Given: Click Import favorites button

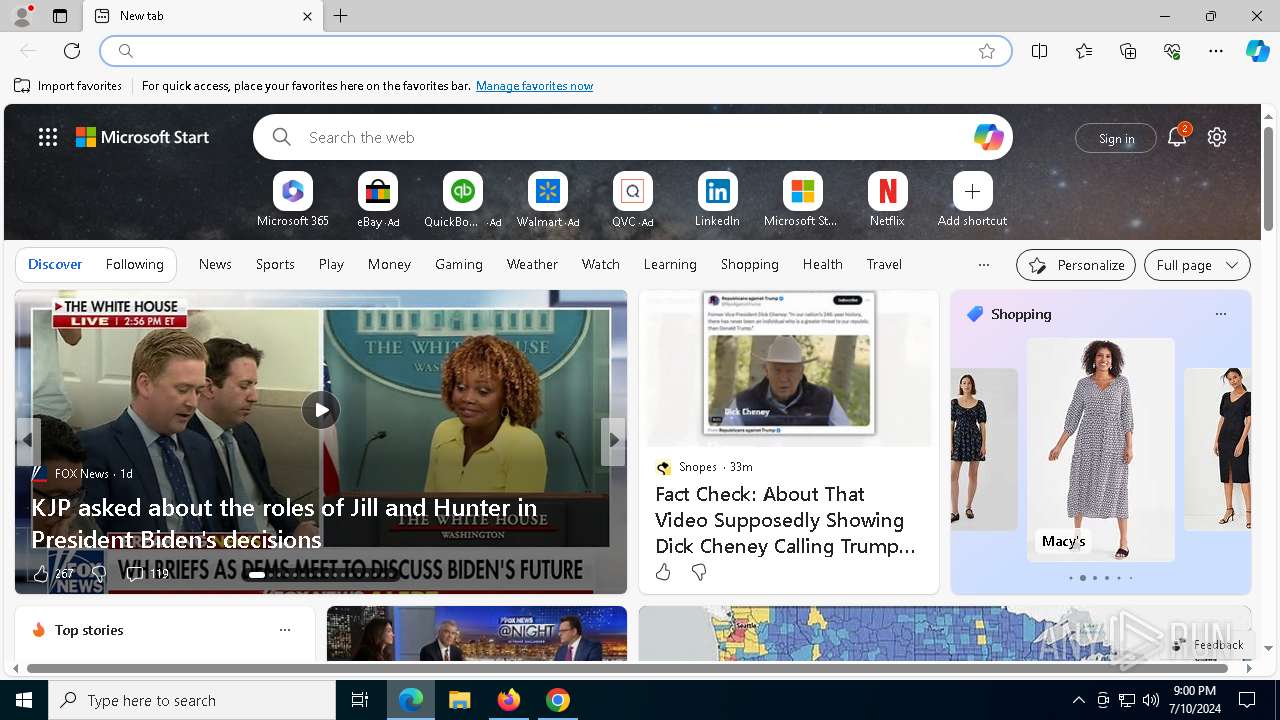Looking at the screenshot, I should (x=68, y=86).
